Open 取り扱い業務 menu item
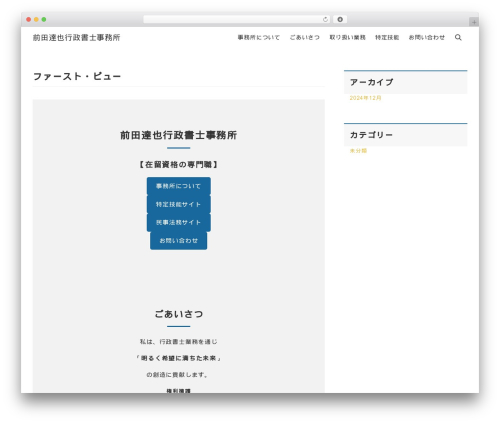500x423 pixels. click(x=347, y=37)
